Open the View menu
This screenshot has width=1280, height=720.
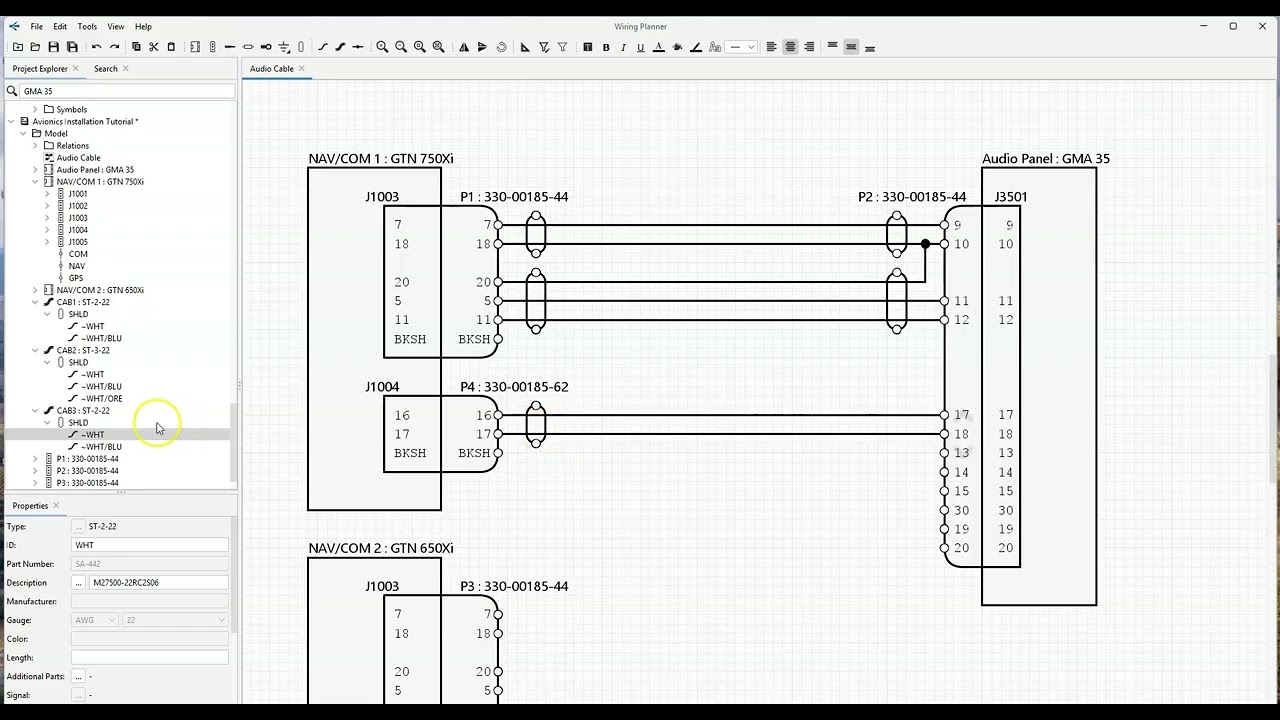[116, 26]
